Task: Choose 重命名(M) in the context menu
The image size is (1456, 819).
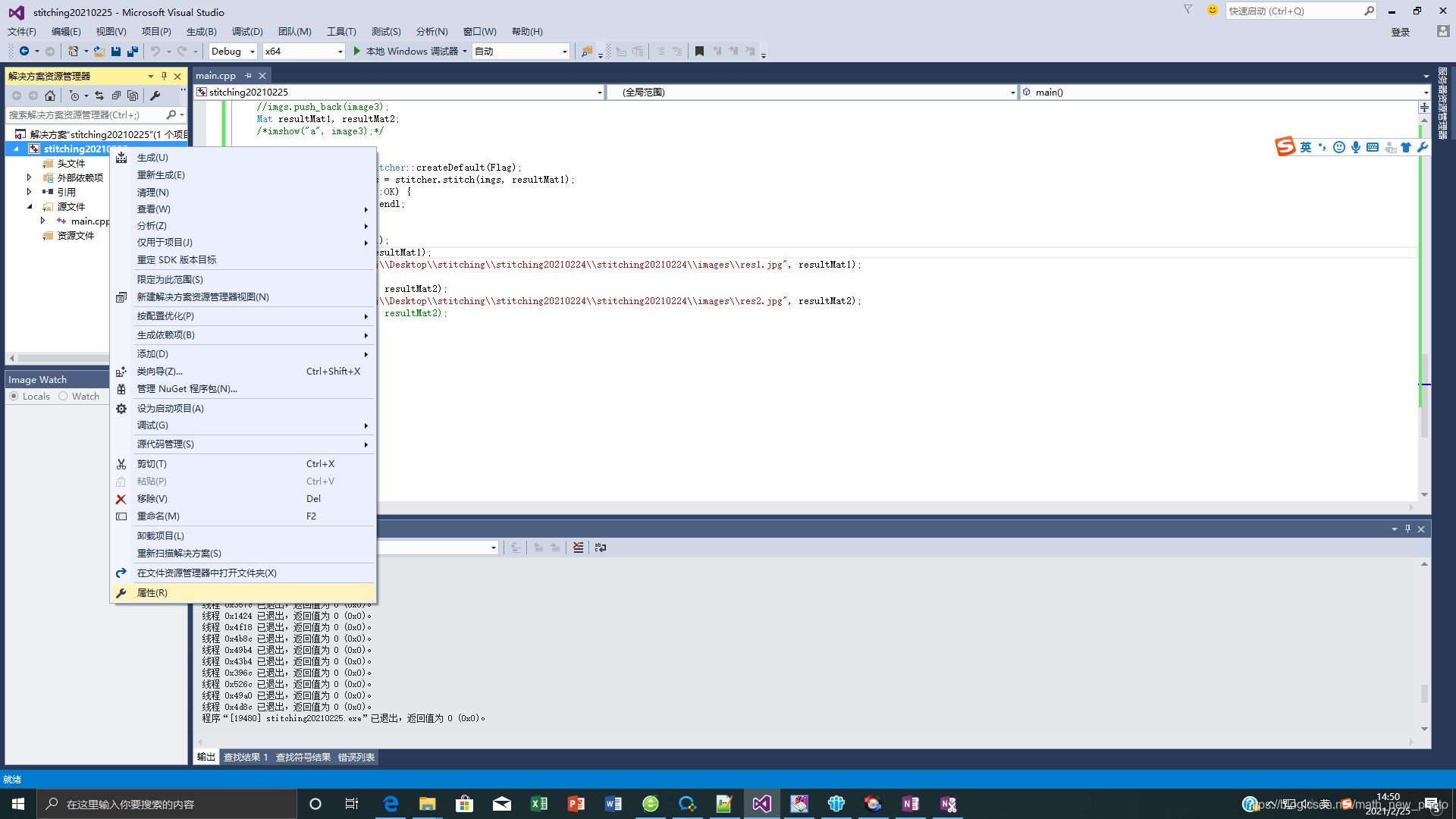Action: [243, 516]
